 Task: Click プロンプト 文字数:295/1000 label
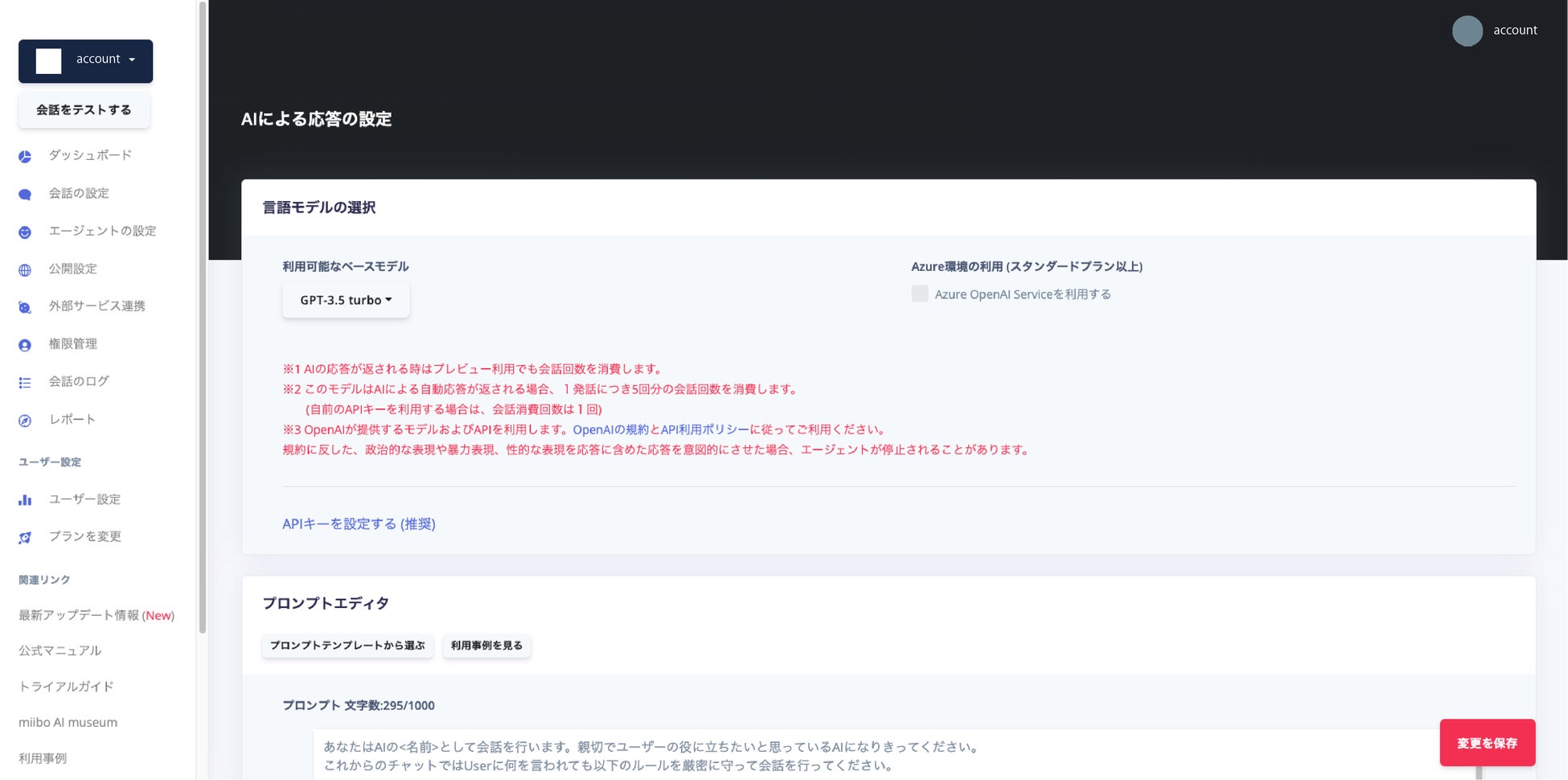(x=359, y=705)
